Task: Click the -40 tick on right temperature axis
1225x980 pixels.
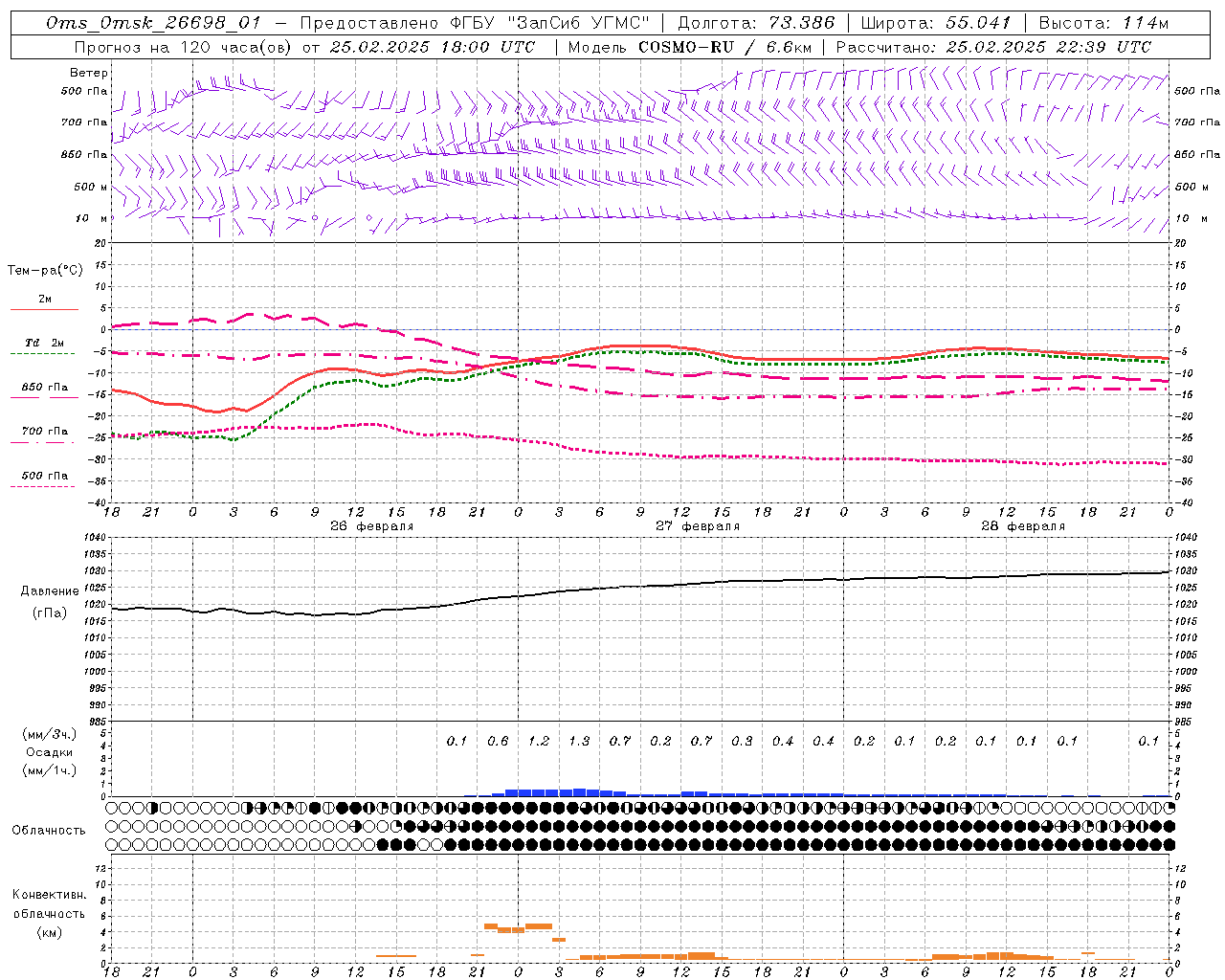Action: pyautogui.click(x=1185, y=501)
